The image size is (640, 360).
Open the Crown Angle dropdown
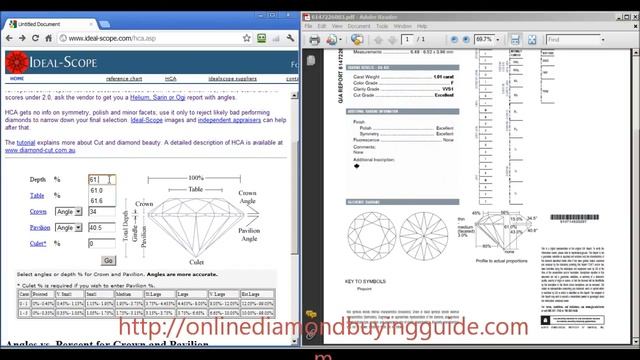point(69,212)
